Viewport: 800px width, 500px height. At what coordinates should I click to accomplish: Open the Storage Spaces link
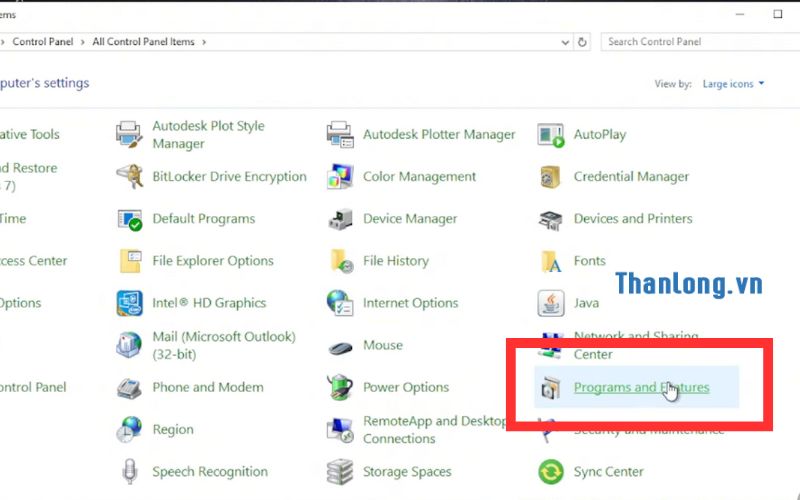pyautogui.click(x=407, y=471)
